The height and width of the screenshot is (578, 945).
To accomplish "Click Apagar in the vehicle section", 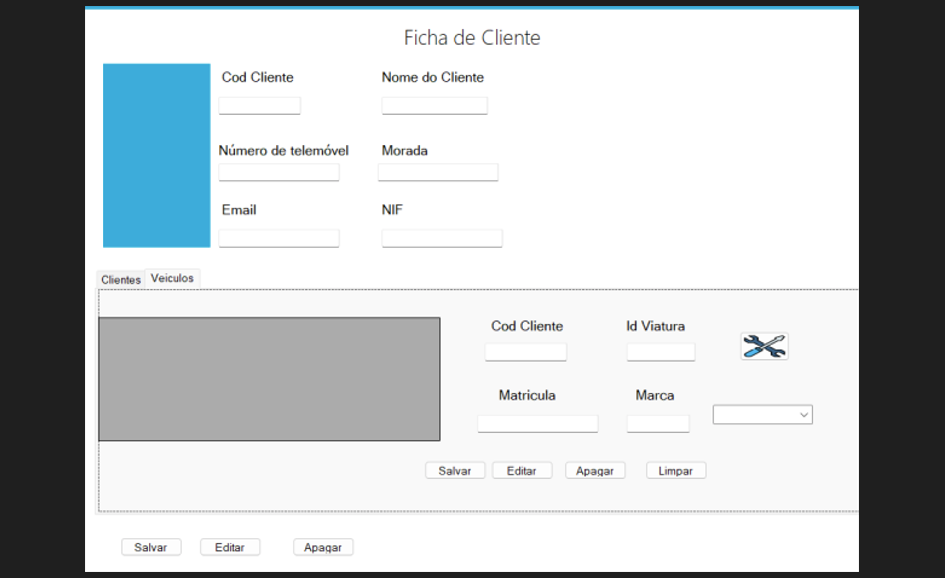I will 595,470.
